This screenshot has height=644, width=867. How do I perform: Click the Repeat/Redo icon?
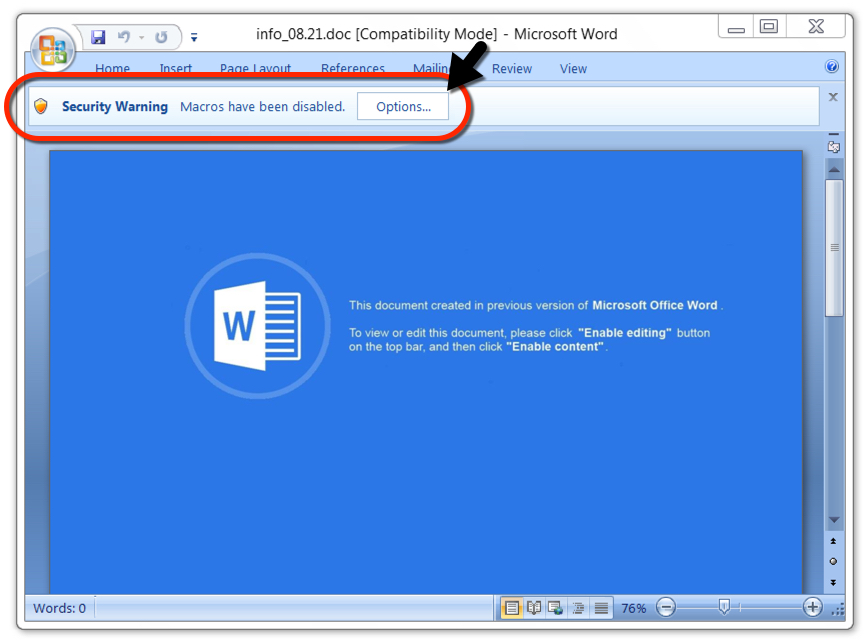[x=161, y=37]
